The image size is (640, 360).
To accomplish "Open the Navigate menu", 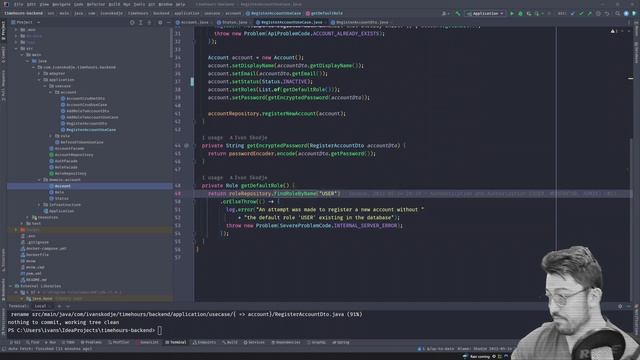I will [x=61, y=4].
